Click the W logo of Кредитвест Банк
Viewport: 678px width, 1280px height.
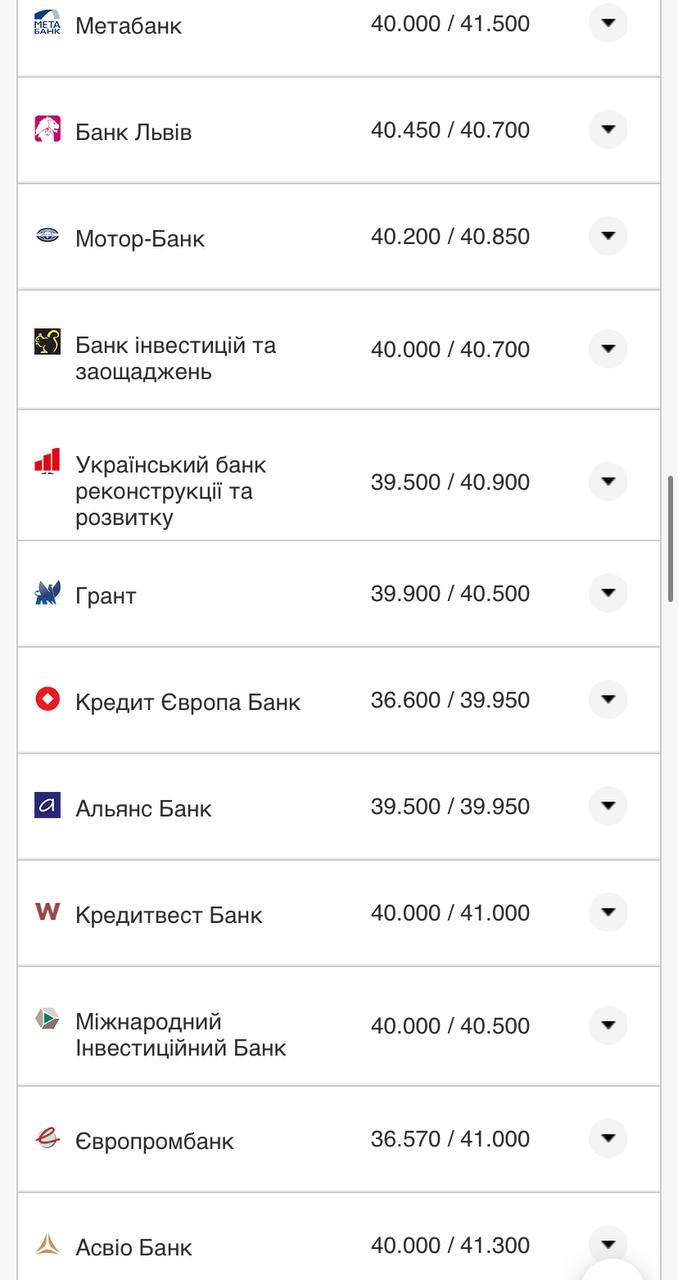tap(47, 912)
